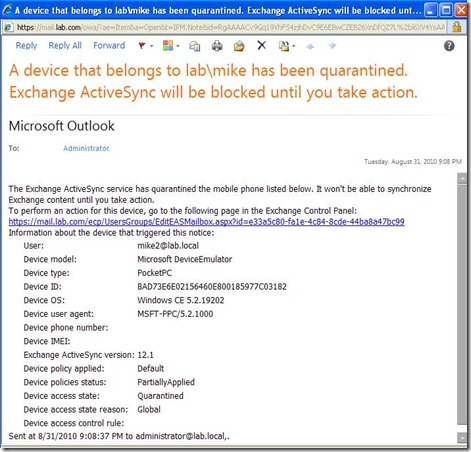
Task: Delete the message with the X icon
Action: (x=262, y=45)
